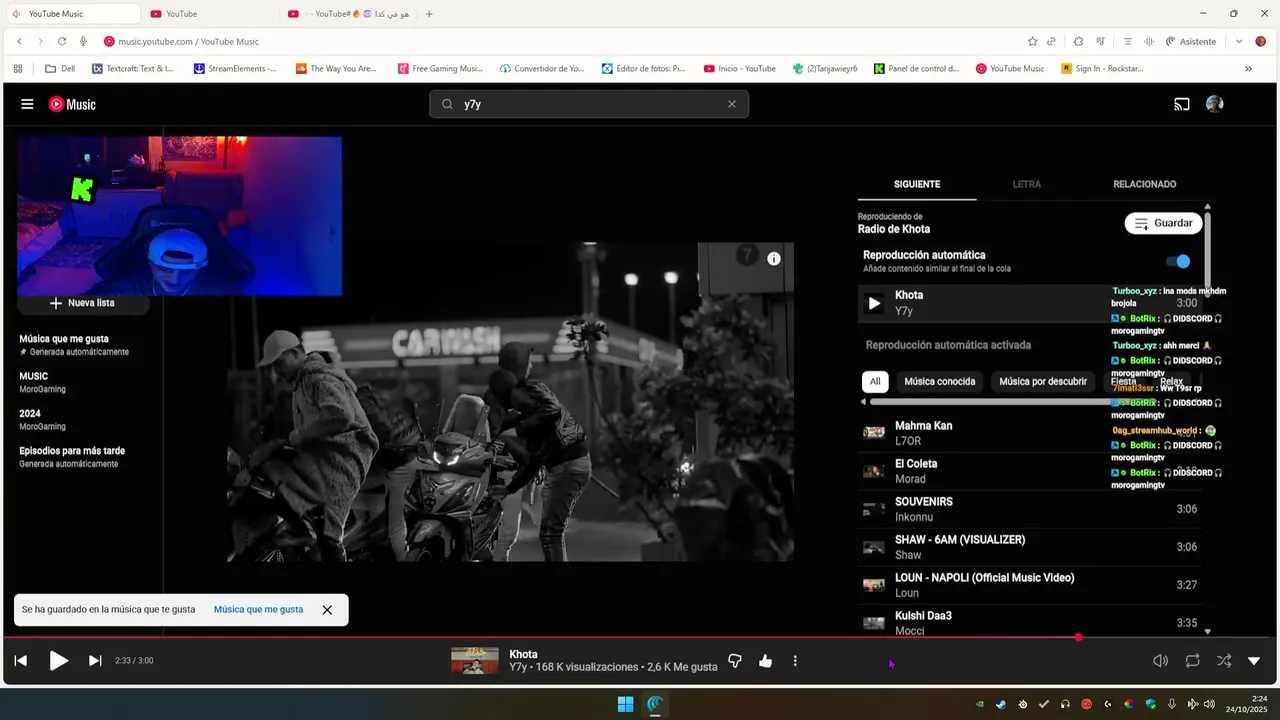
Task: Select the All filter chip
Action: coord(875,381)
